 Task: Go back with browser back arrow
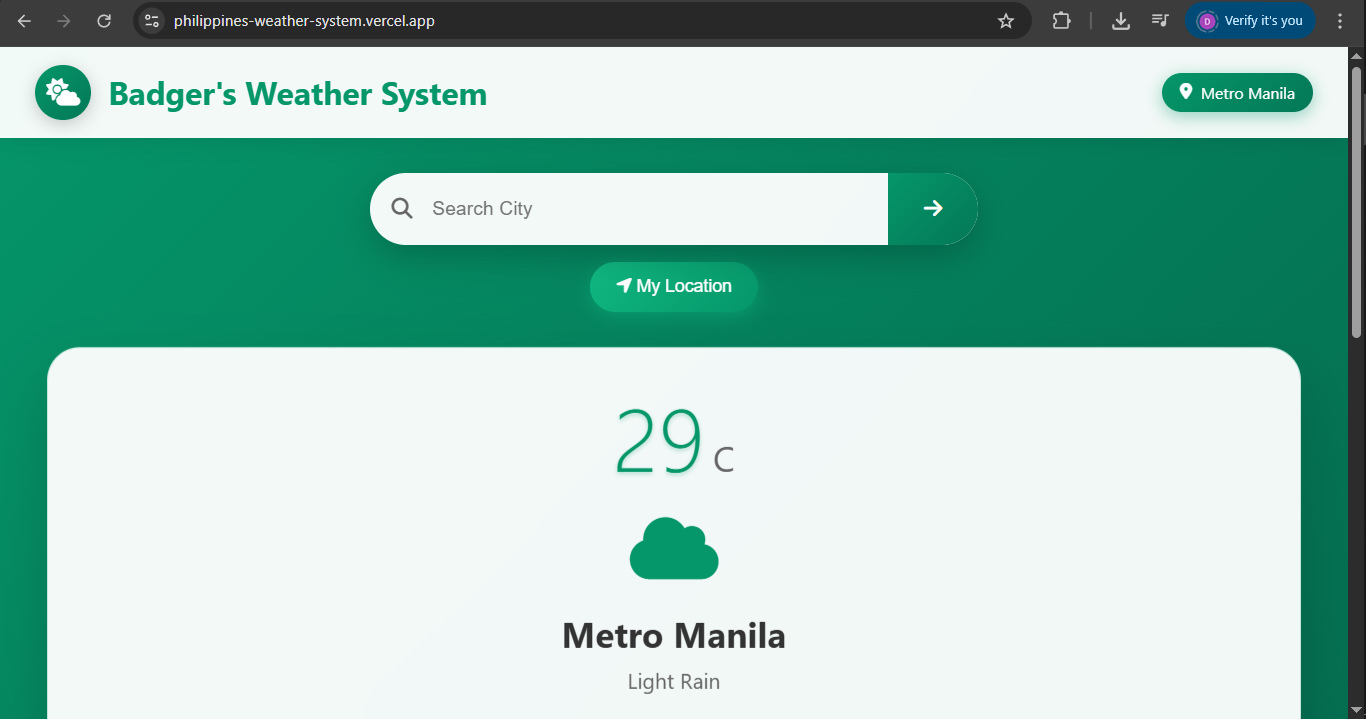point(24,21)
